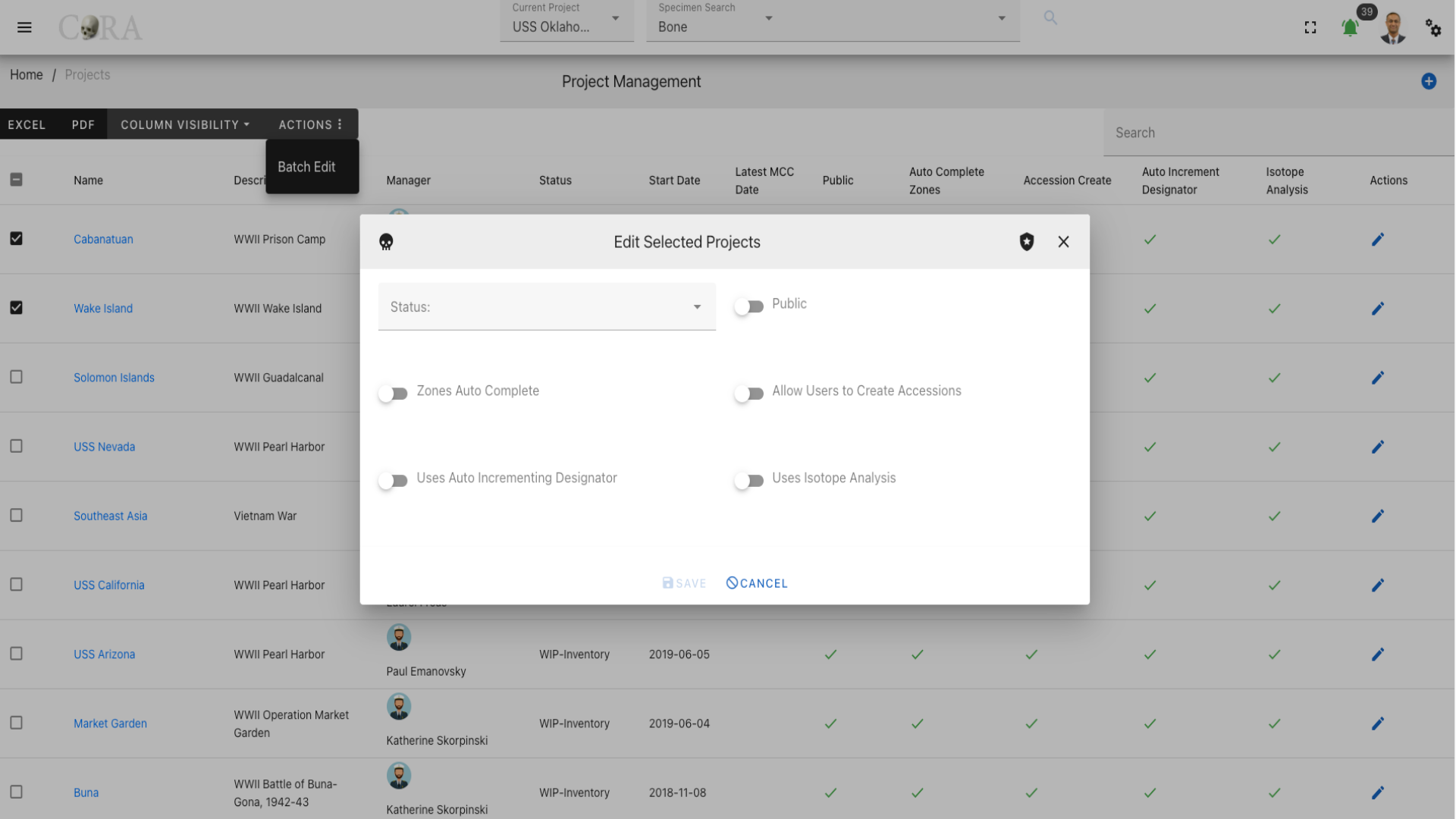Click the specimen search magnifier icon
The width and height of the screenshot is (1456, 819).
[x=1050, y=17]
